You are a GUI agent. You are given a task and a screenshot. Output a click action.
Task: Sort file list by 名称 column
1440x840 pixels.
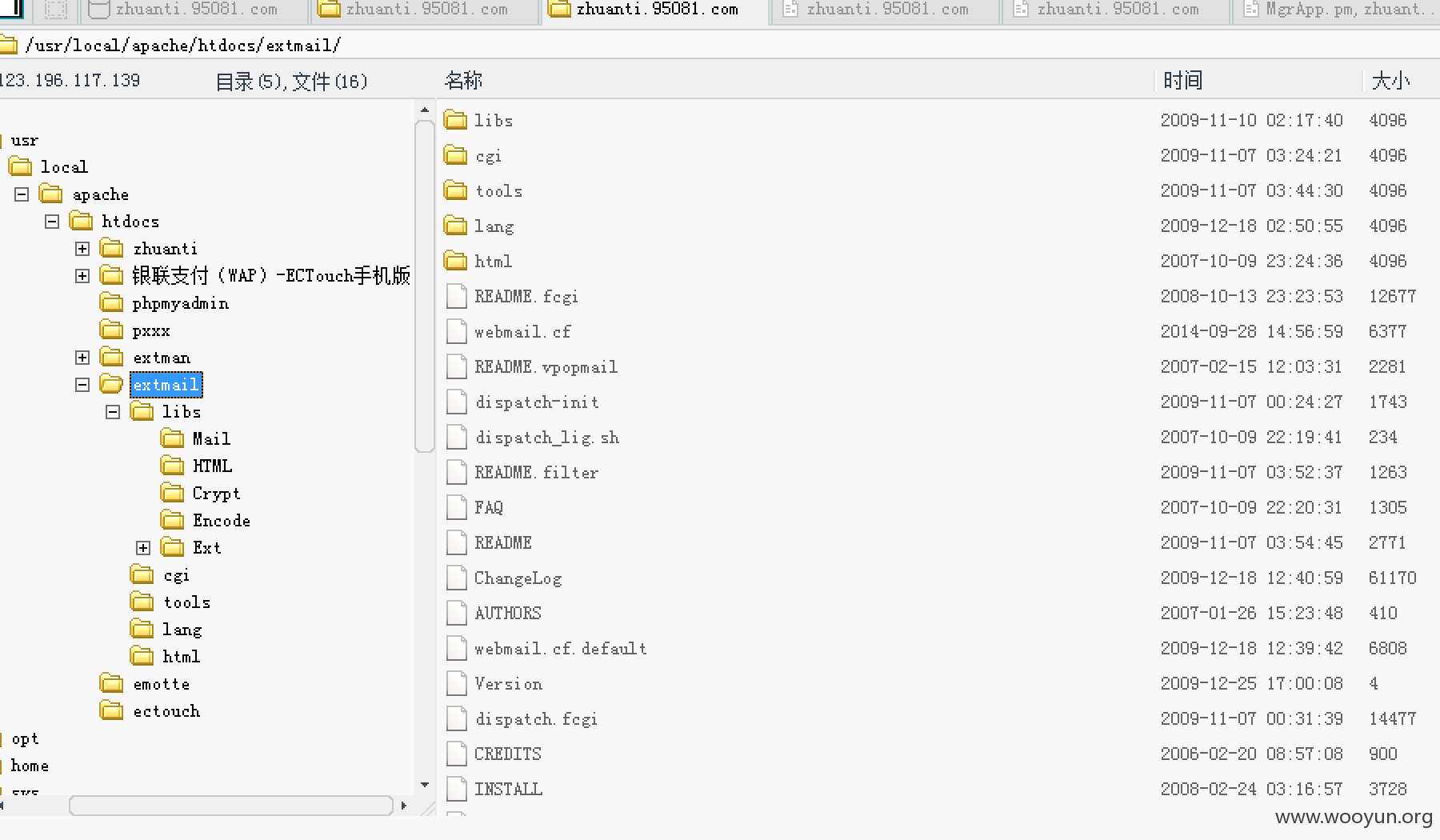[x=463, y=80]
